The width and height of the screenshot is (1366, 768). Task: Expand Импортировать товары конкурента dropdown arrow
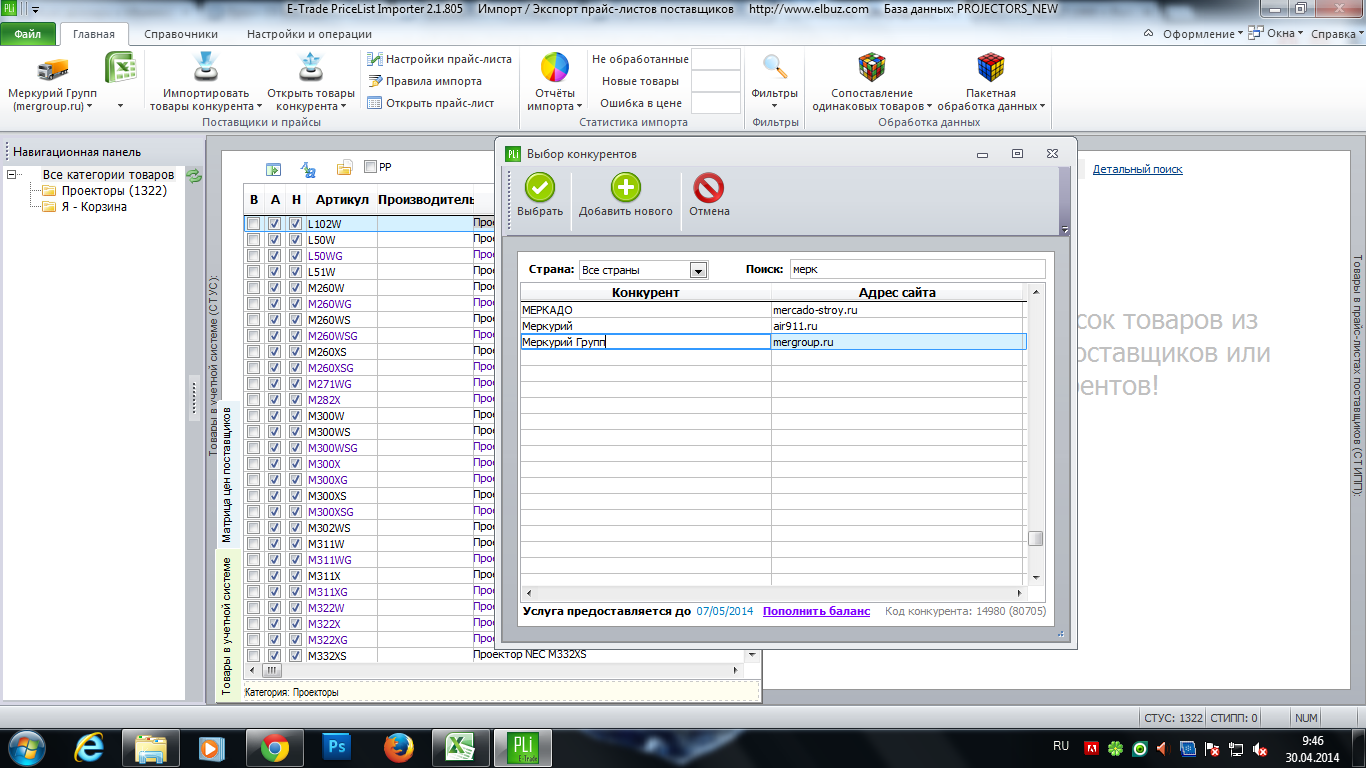259,106
